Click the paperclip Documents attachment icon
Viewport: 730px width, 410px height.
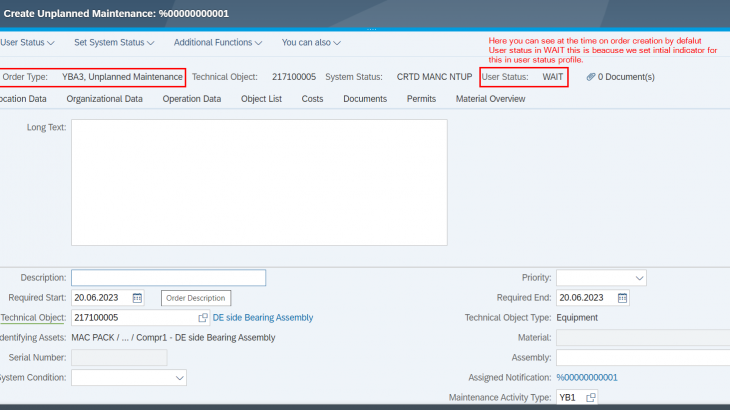click(591, 77)
